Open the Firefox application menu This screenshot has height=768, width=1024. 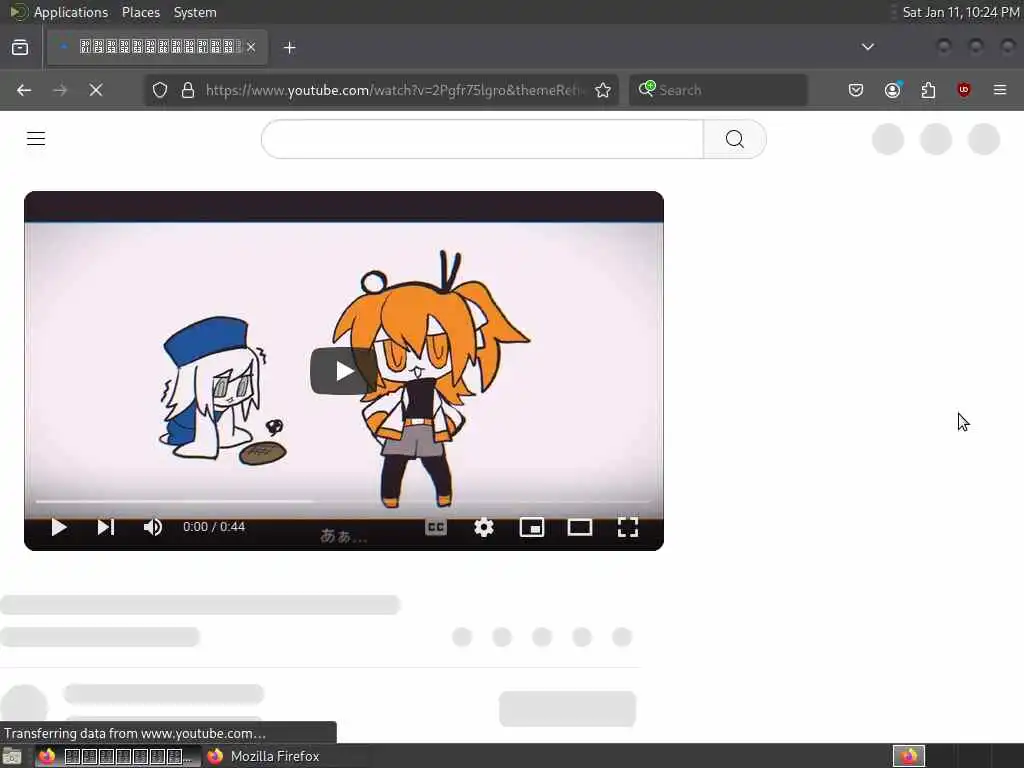[1000, 90]
